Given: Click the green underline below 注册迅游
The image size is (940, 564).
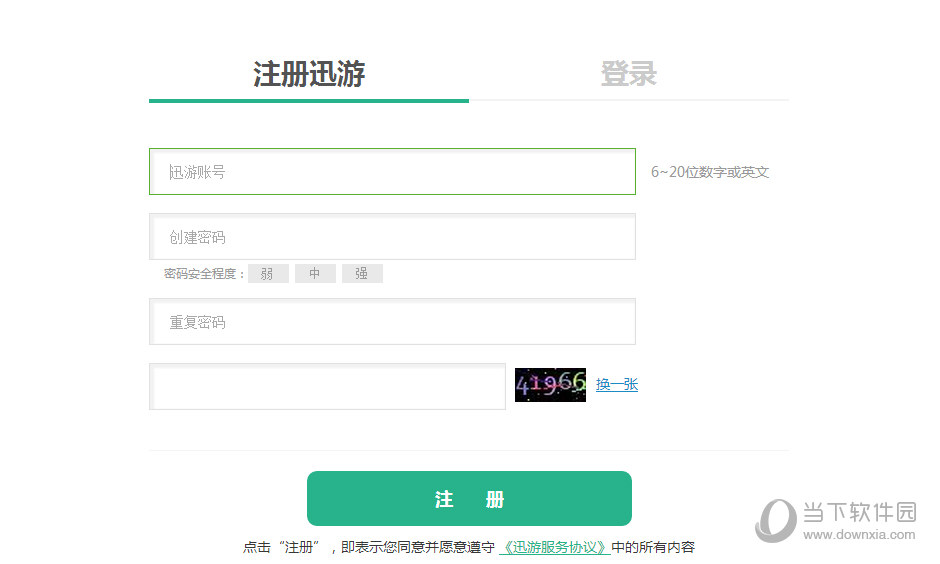Looking at the screenshot, I should pos(309,100).
